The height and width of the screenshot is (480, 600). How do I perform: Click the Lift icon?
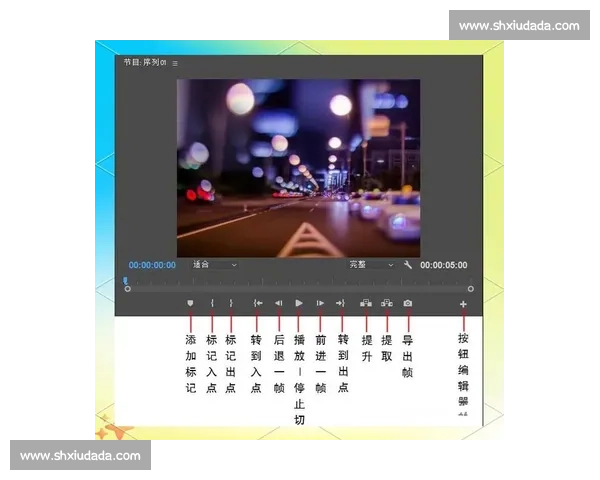(x=366, y=303)
